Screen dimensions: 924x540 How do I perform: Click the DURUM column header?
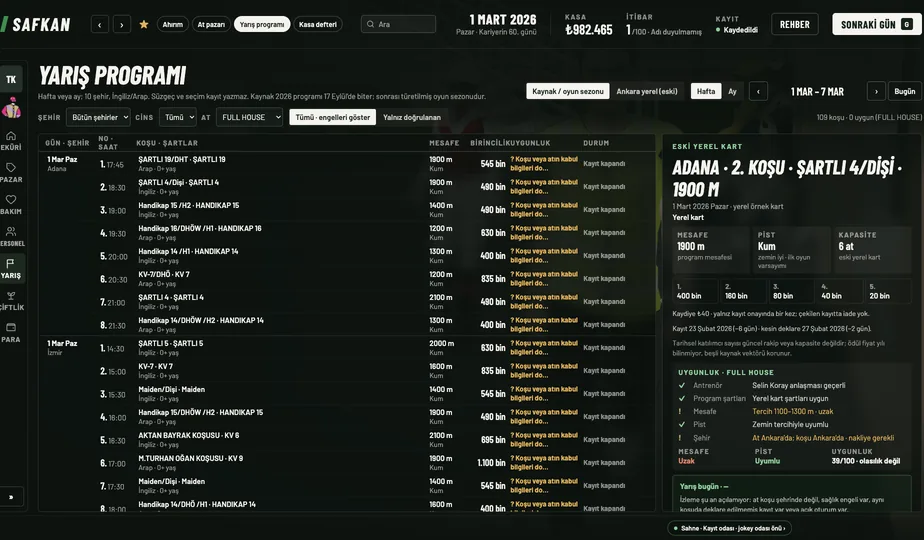point(596,143)
